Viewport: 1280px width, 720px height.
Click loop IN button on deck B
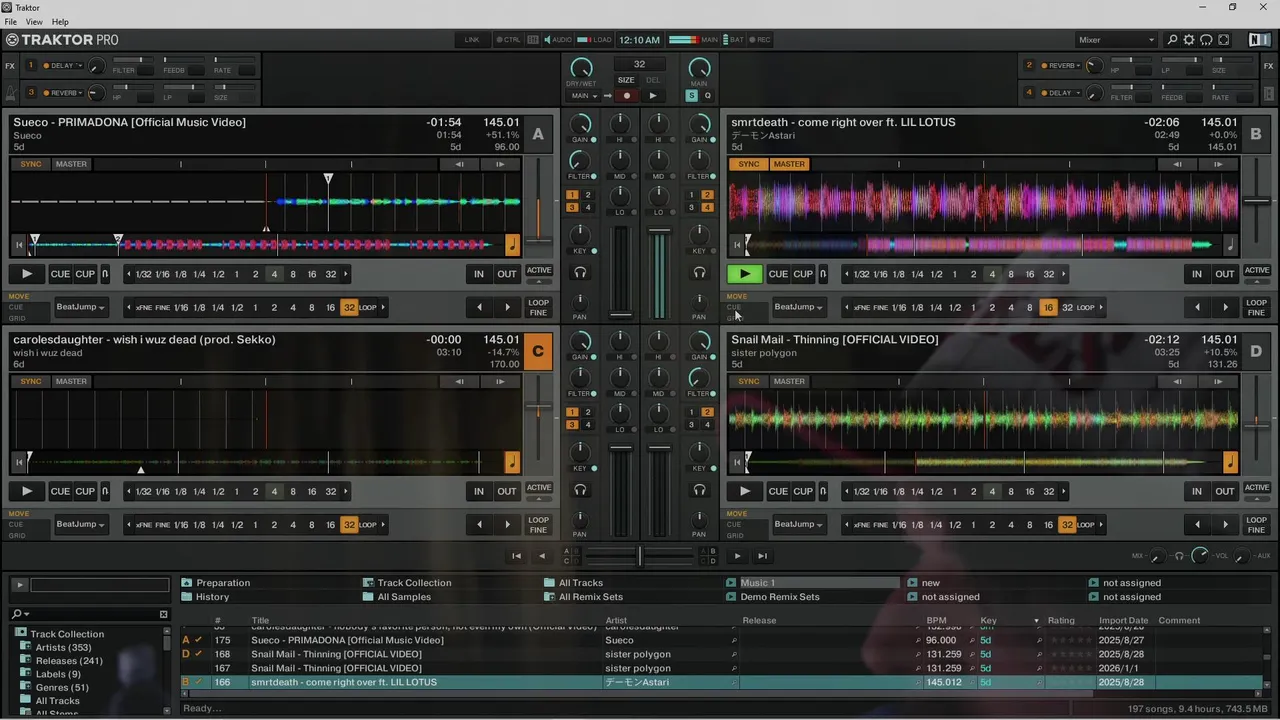click(x=1197, y=274)
